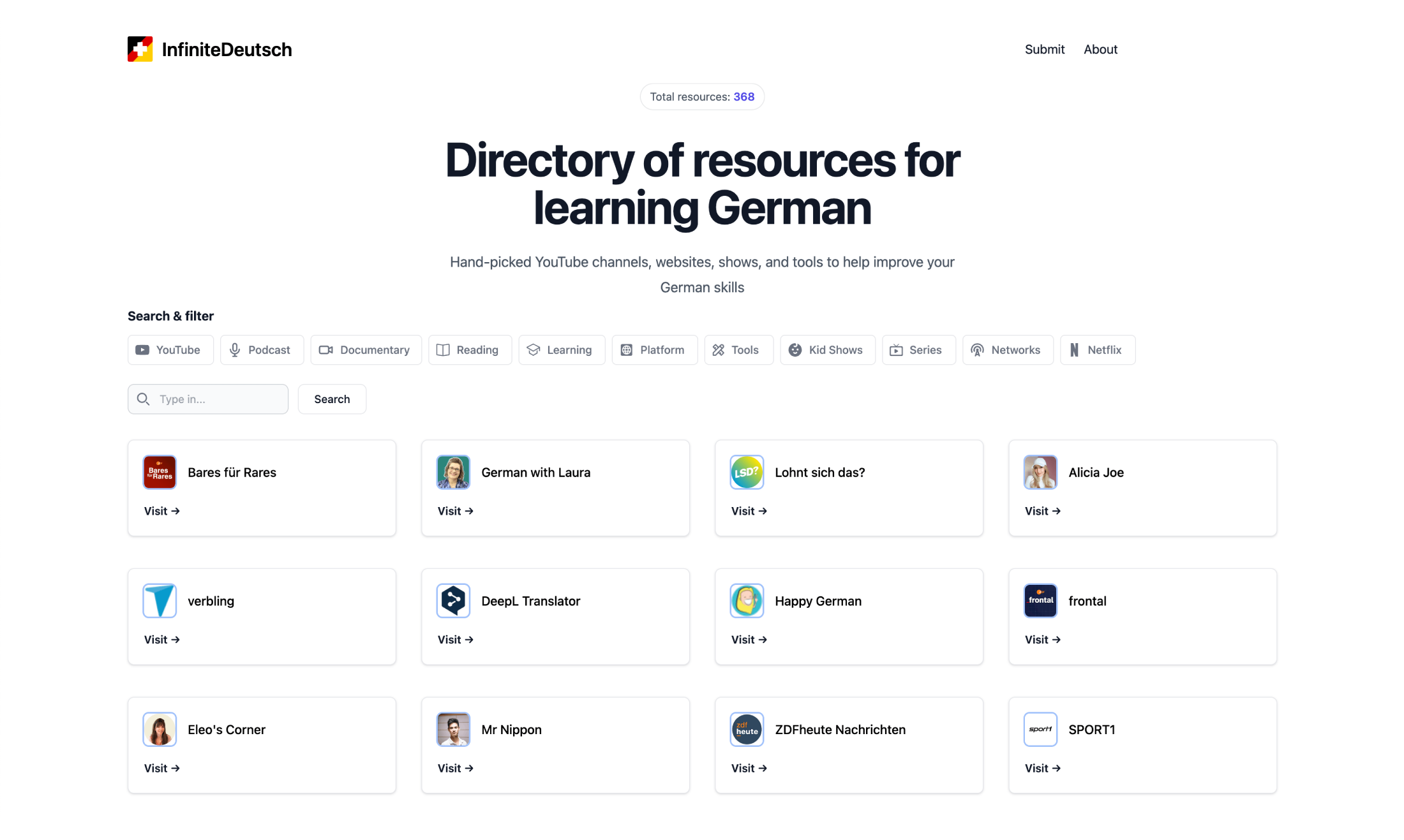Click the 'Alicia Joe' card title
The height and width of the screenshot is (840, 1404).
(1096, 473)
